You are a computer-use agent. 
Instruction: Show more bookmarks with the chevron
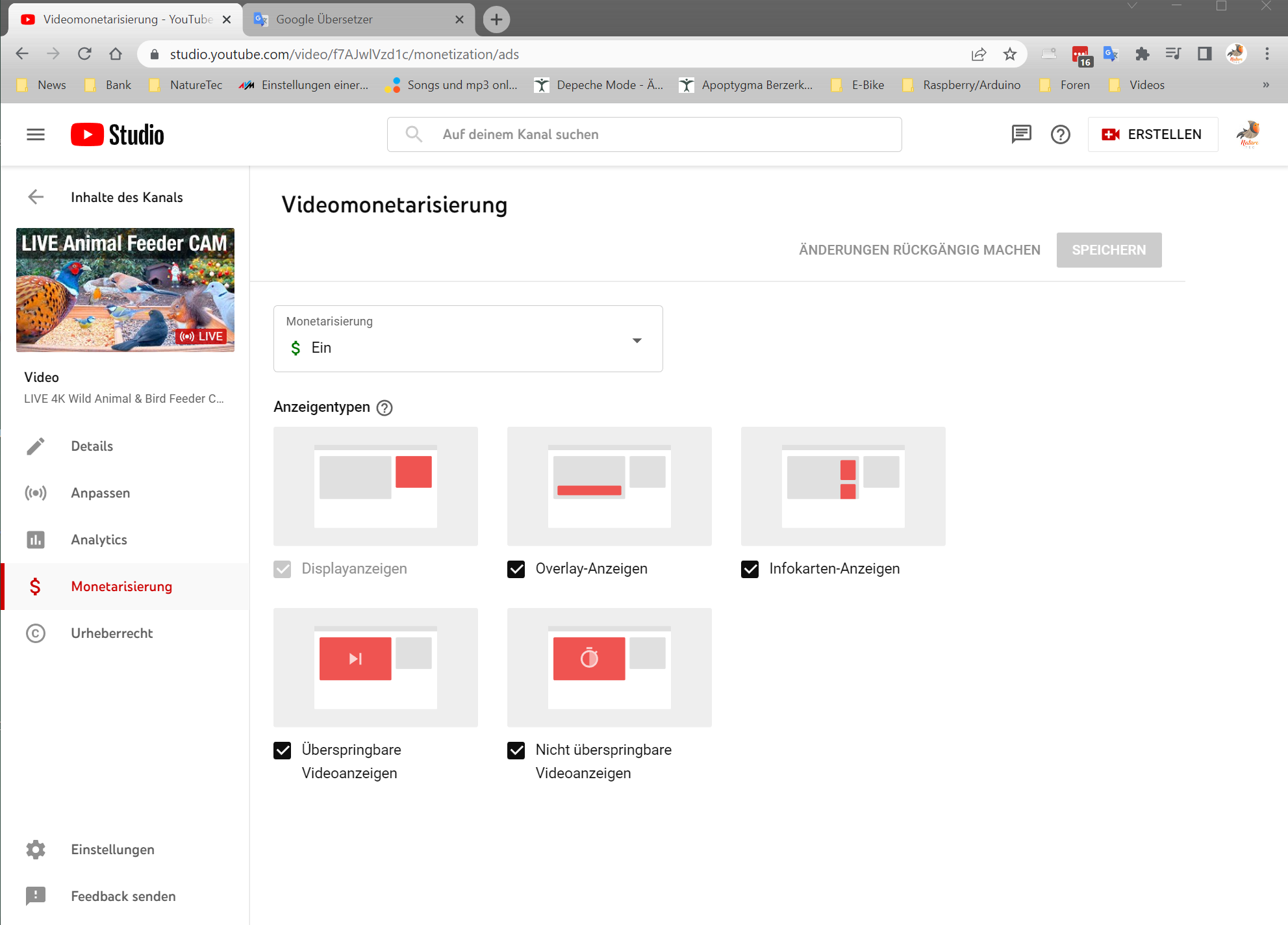click(x=1265, y=85)
